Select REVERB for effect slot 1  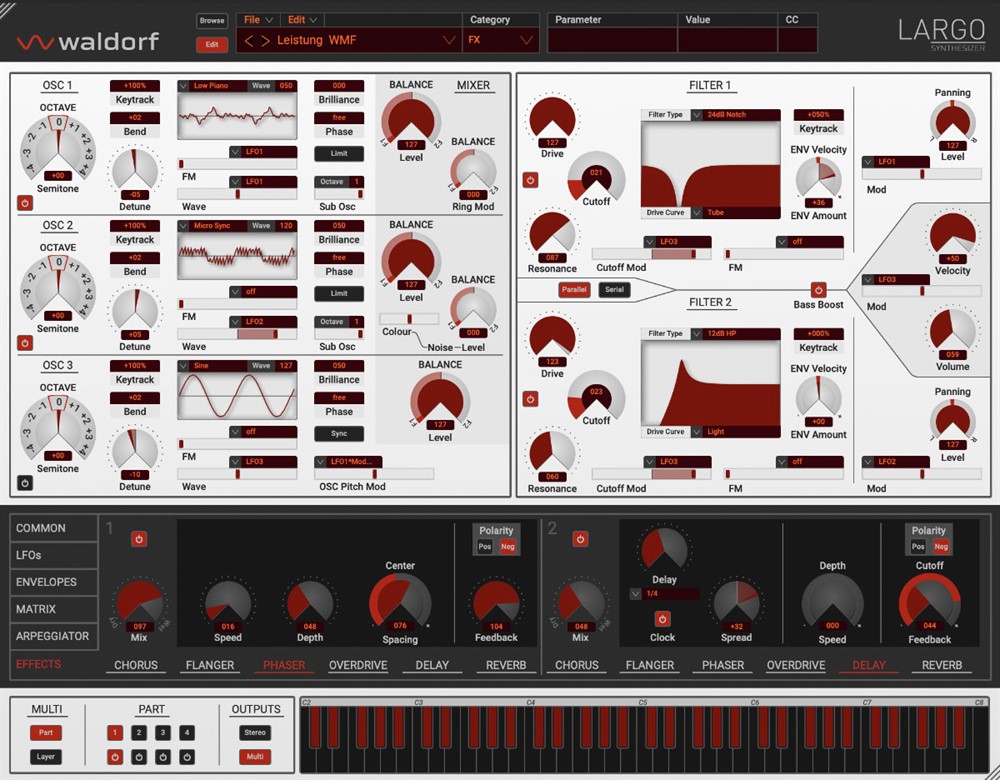pos(506,665)
